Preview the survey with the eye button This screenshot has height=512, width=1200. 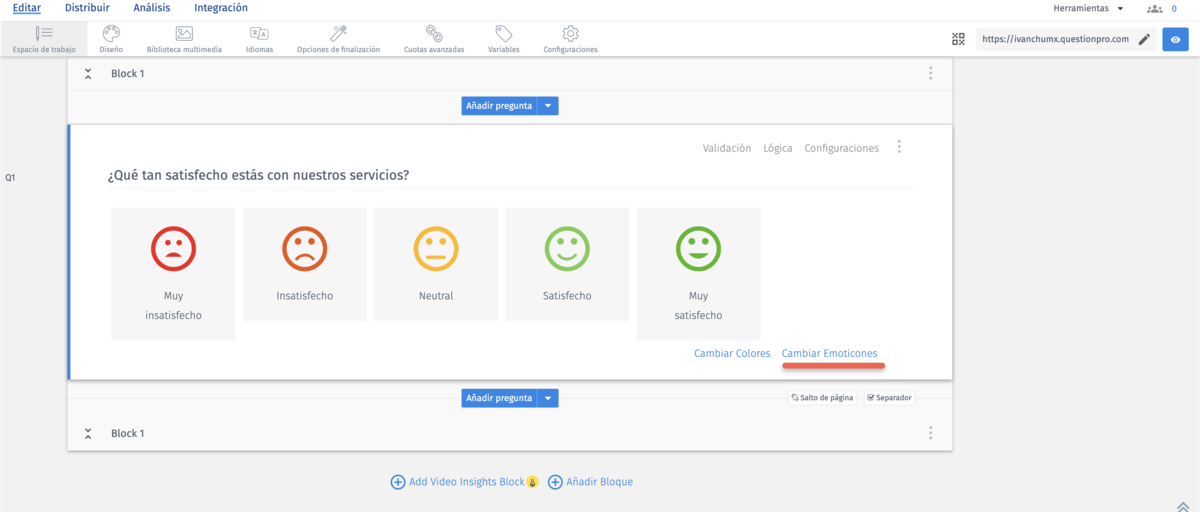(1175, 40)
